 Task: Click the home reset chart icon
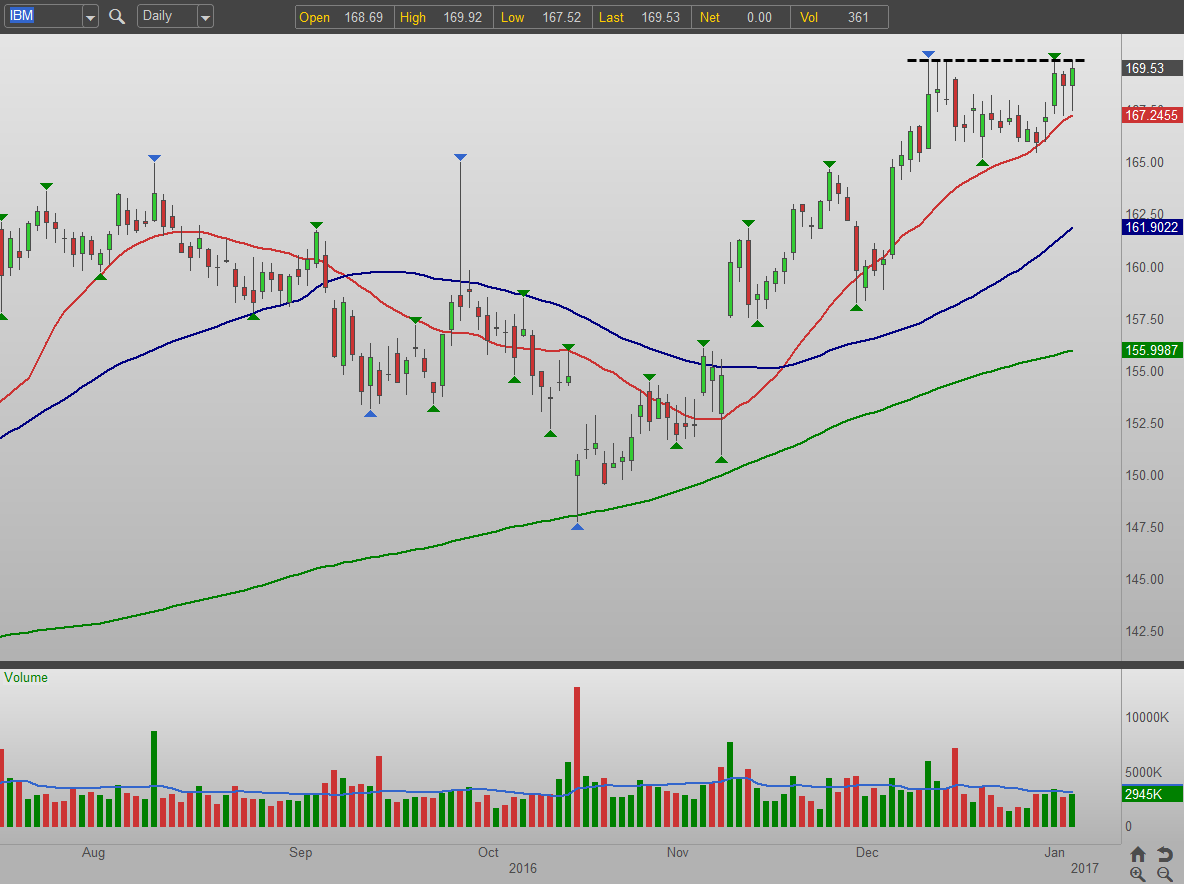click(1138, 854)
